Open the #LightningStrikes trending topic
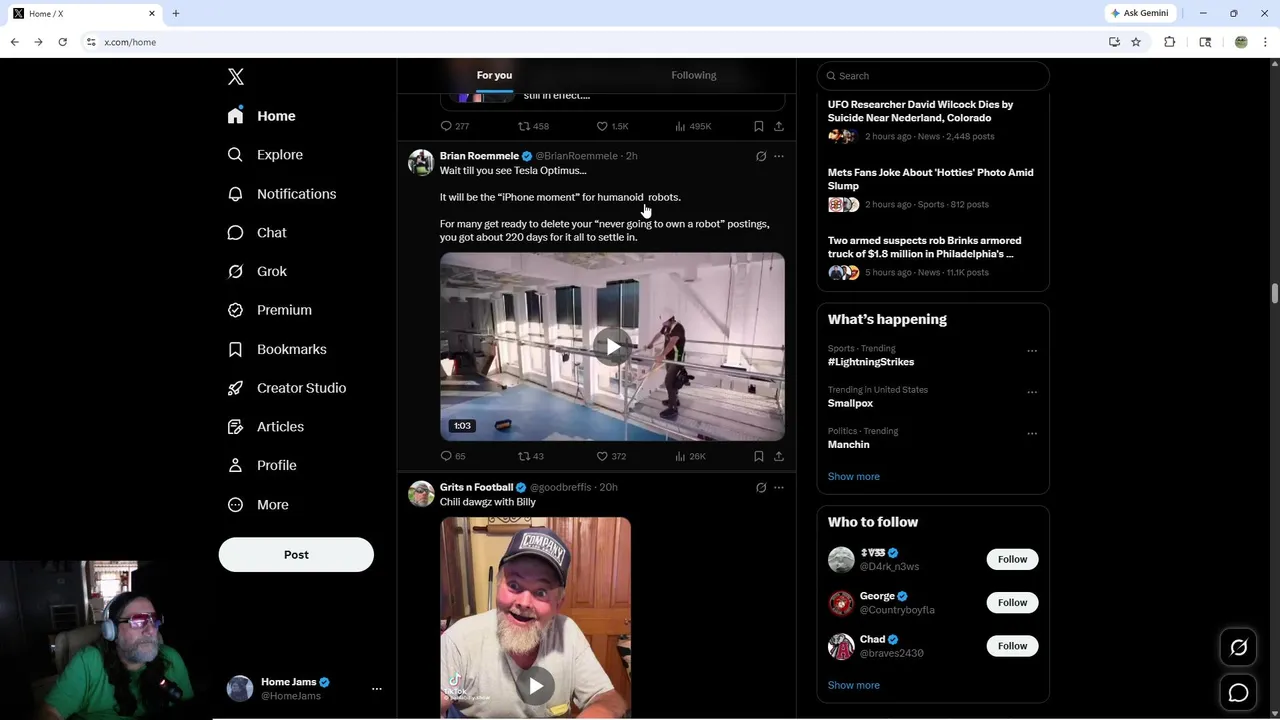The height and width of the screenshot is (720, 1280). pos(871,362)
